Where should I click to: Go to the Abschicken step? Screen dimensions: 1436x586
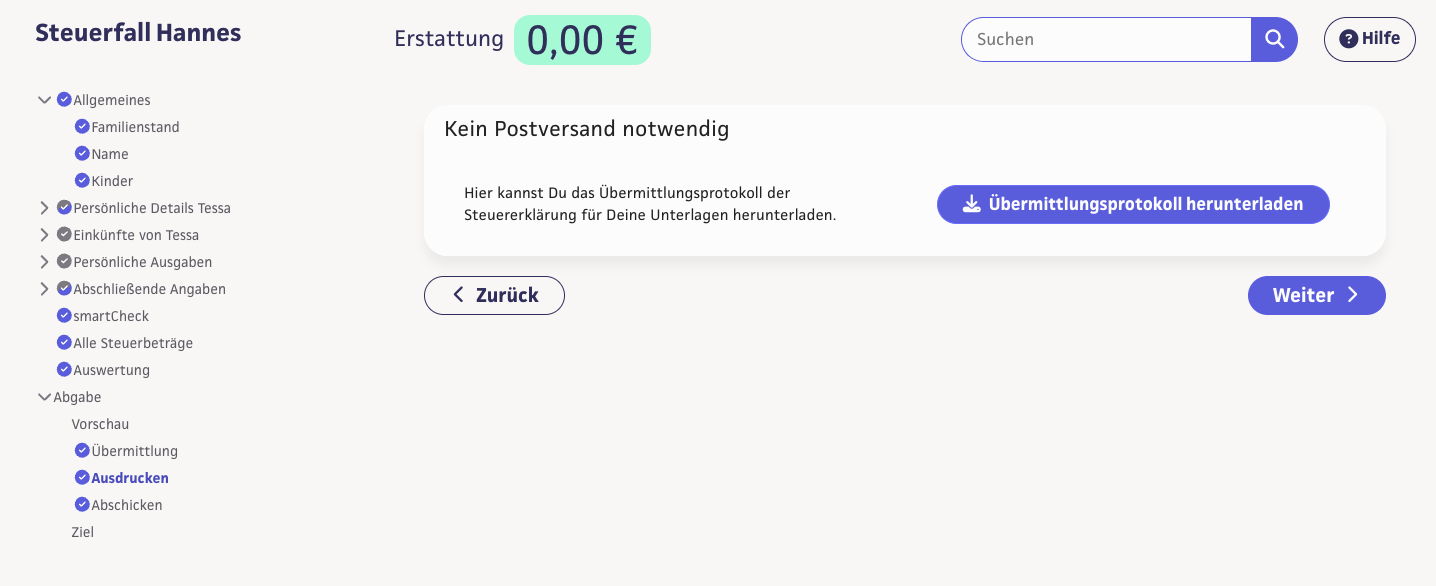pos(126,505)
